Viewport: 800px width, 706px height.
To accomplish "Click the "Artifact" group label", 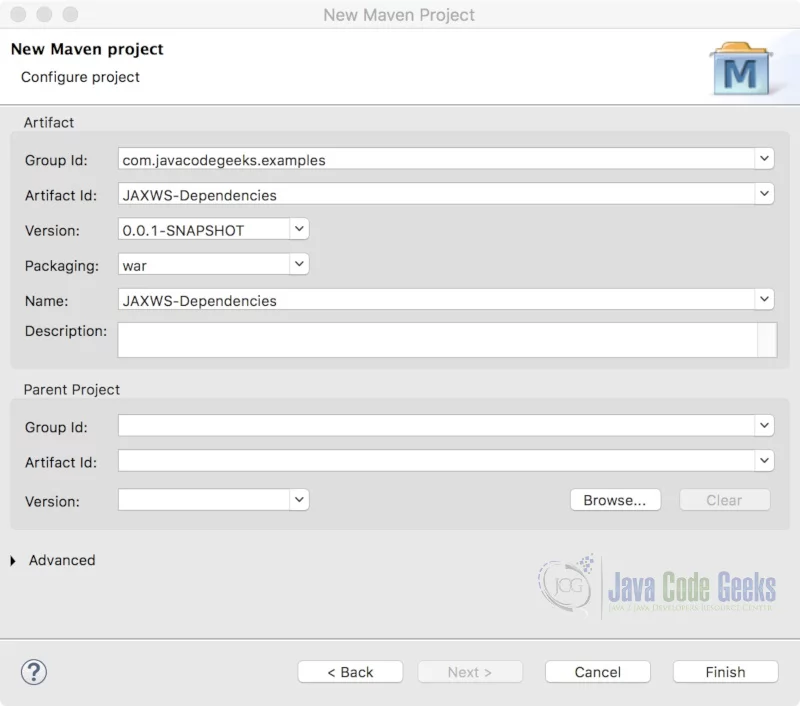I will [x=48, y=122].
